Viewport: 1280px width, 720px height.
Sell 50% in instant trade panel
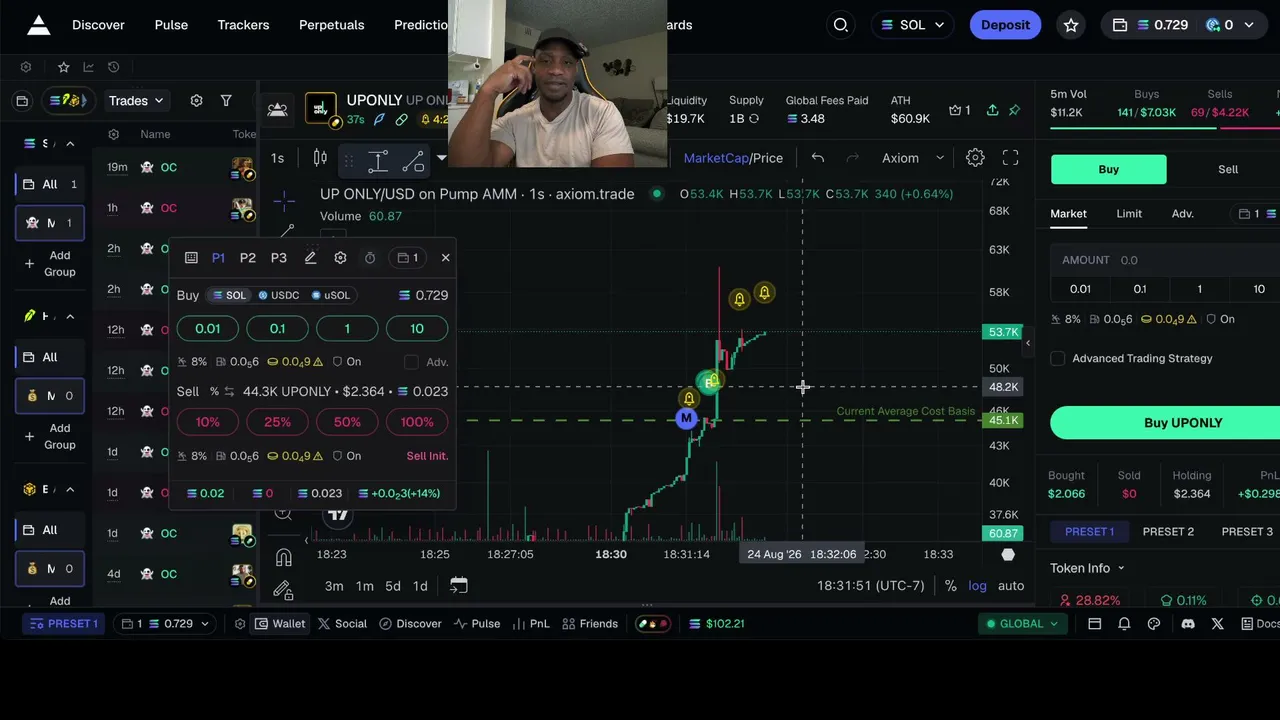347,422
